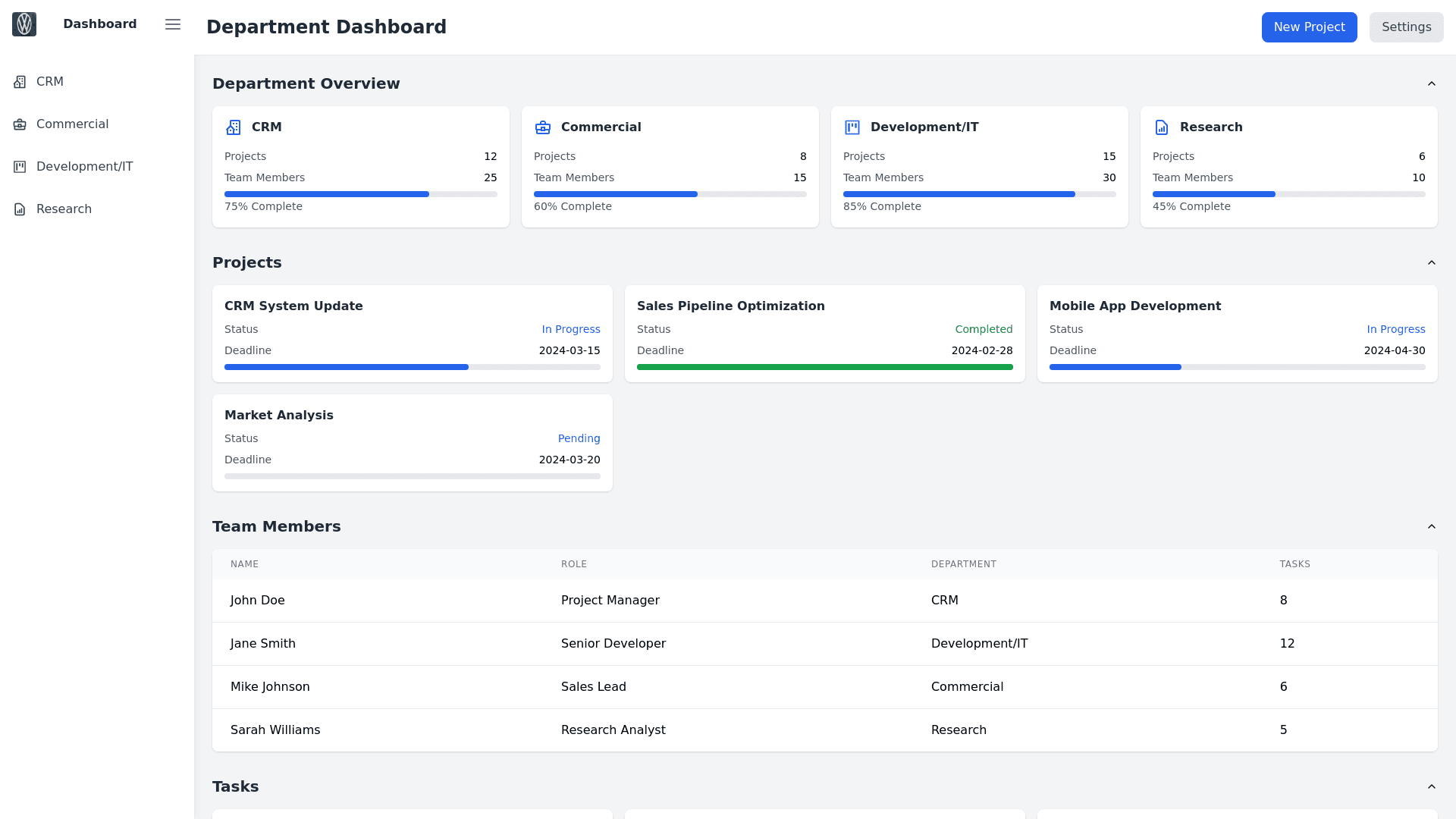The image size is (1456, 819).
Task: Open Development/IT in the sidebar menu
Action: pyautogui.click(x=84, y=167)
